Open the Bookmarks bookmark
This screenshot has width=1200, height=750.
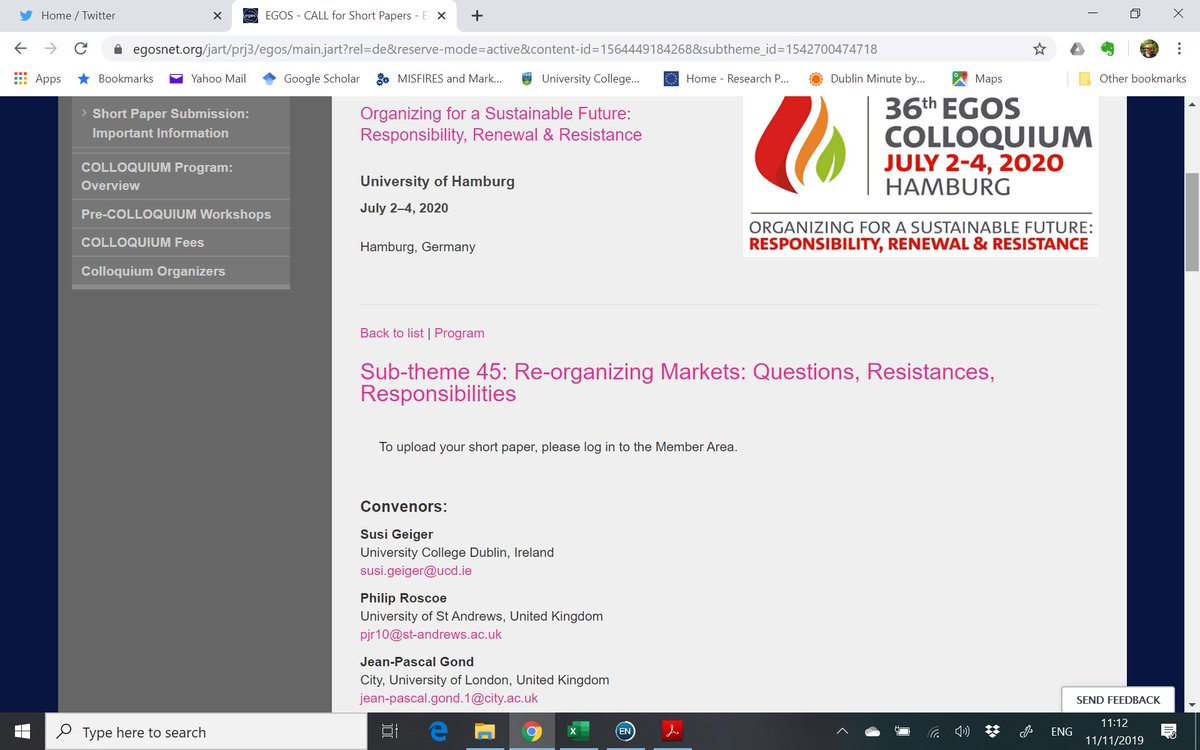tap(115, 78)
